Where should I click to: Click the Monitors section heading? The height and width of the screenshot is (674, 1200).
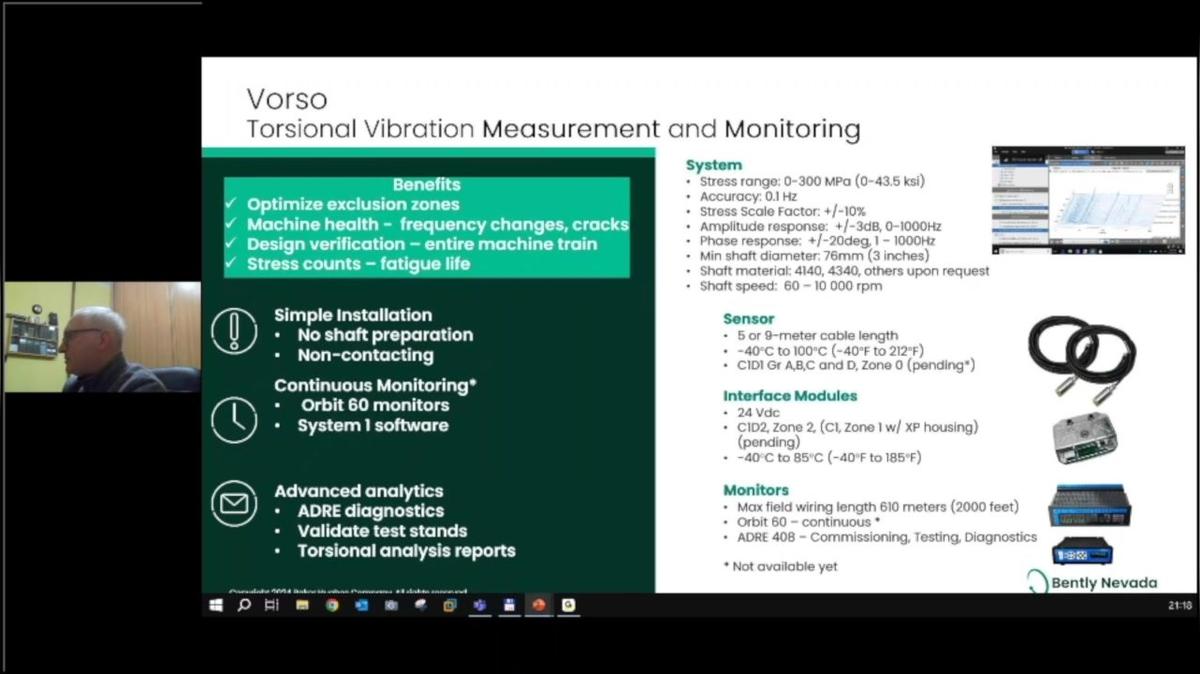[x=756, y=490]
